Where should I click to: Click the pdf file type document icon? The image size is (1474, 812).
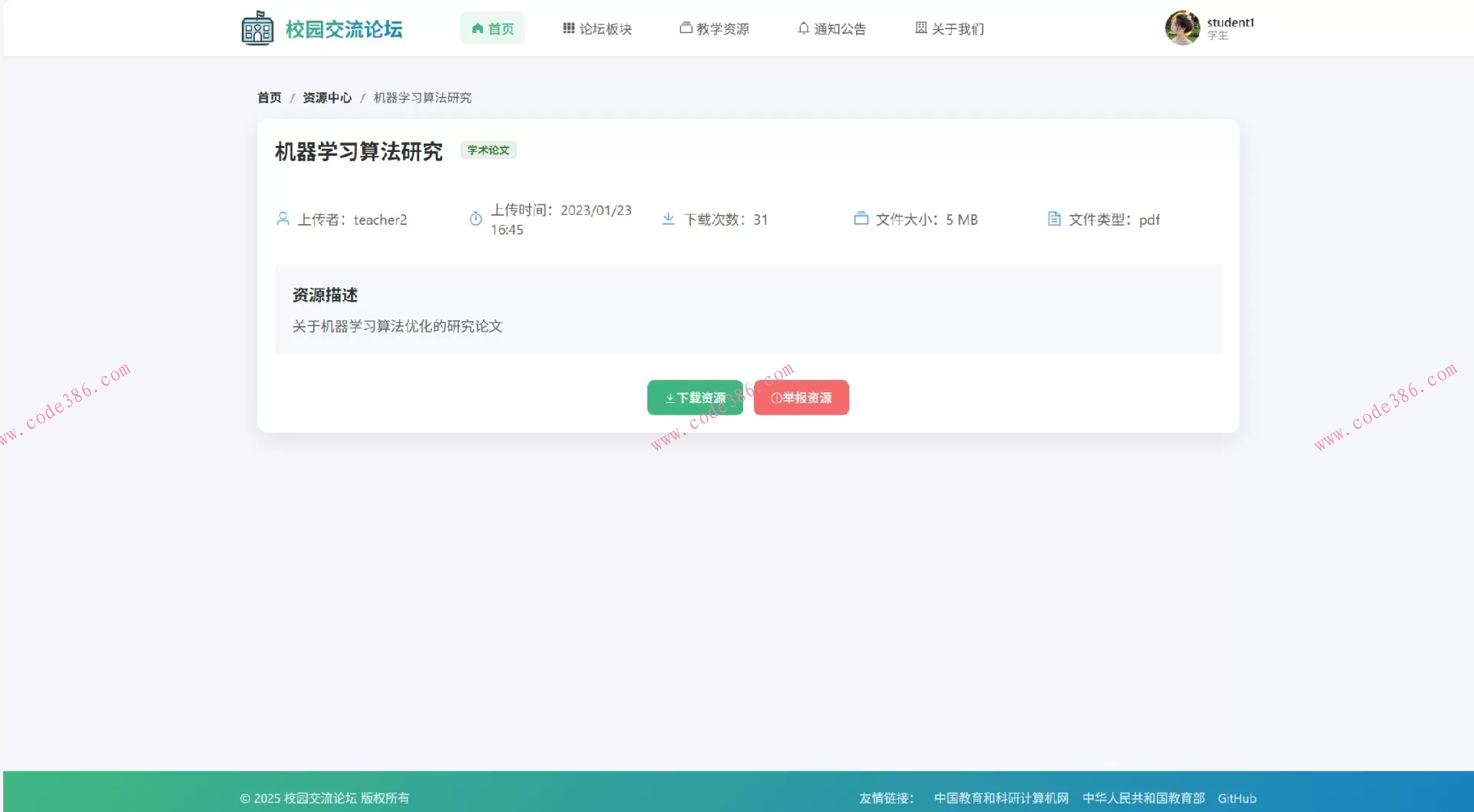click(x=1055, y=219)
